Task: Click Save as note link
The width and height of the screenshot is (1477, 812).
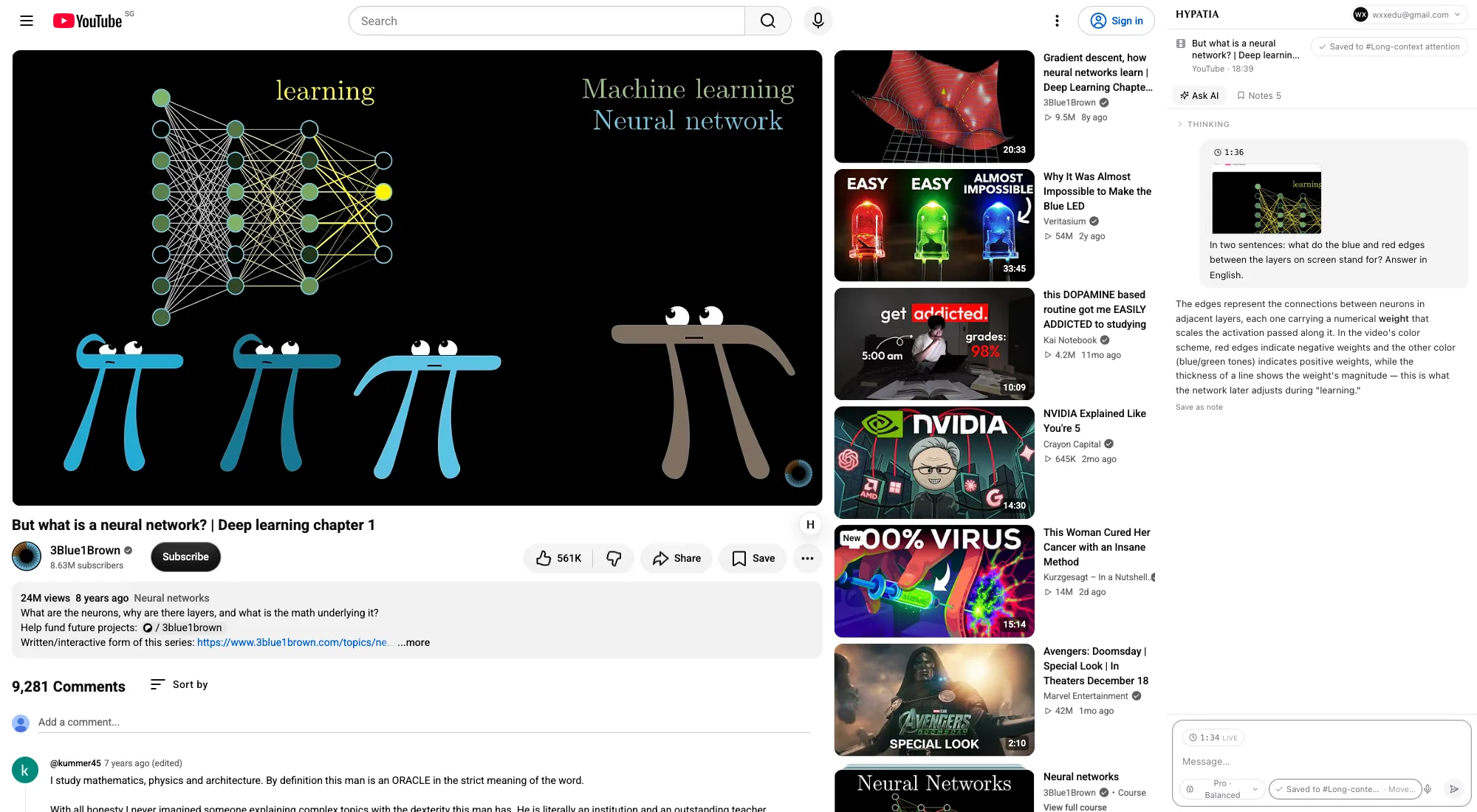Action: point(1199,407)
